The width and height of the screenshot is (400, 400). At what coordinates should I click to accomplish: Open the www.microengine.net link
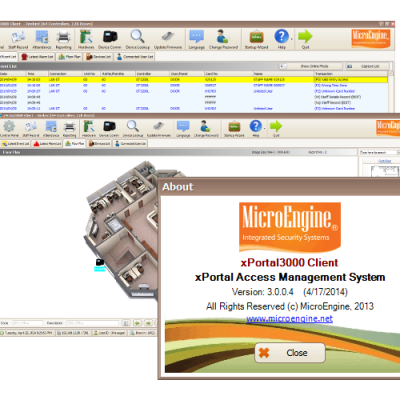pyautogui.click(x=289, y=319)
